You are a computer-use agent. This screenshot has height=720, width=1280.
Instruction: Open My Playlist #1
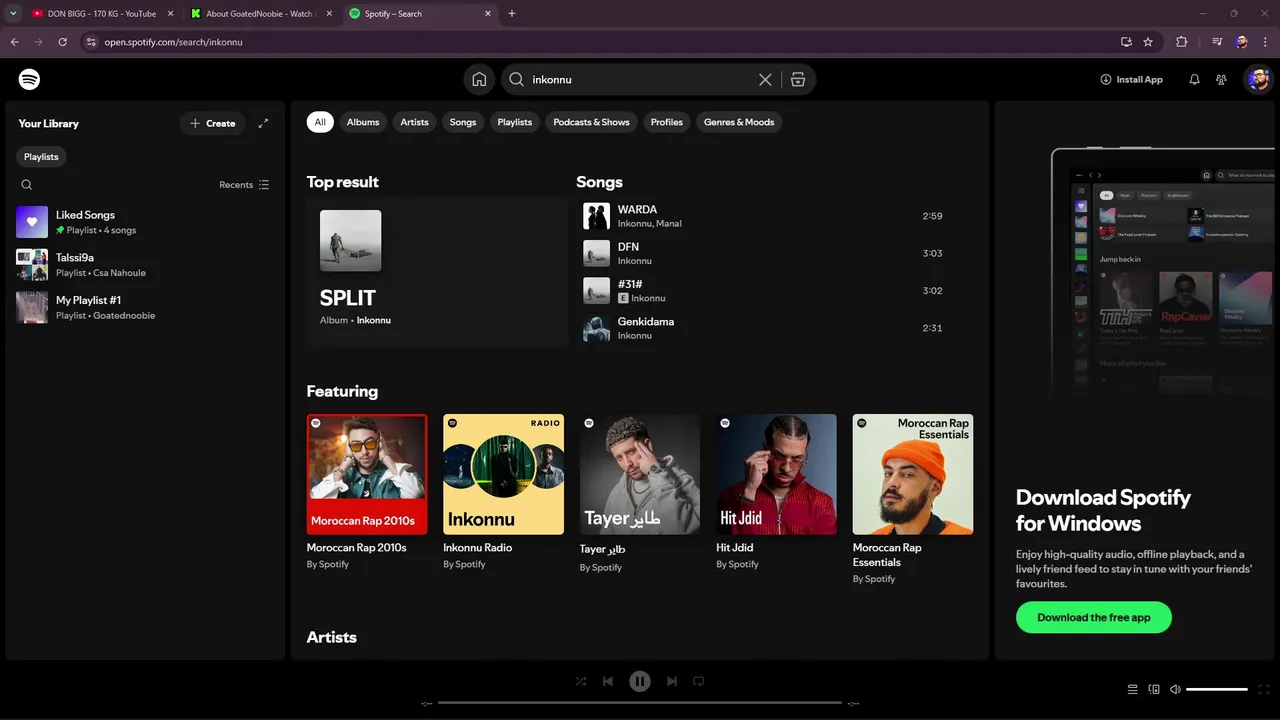pos(145,307)
